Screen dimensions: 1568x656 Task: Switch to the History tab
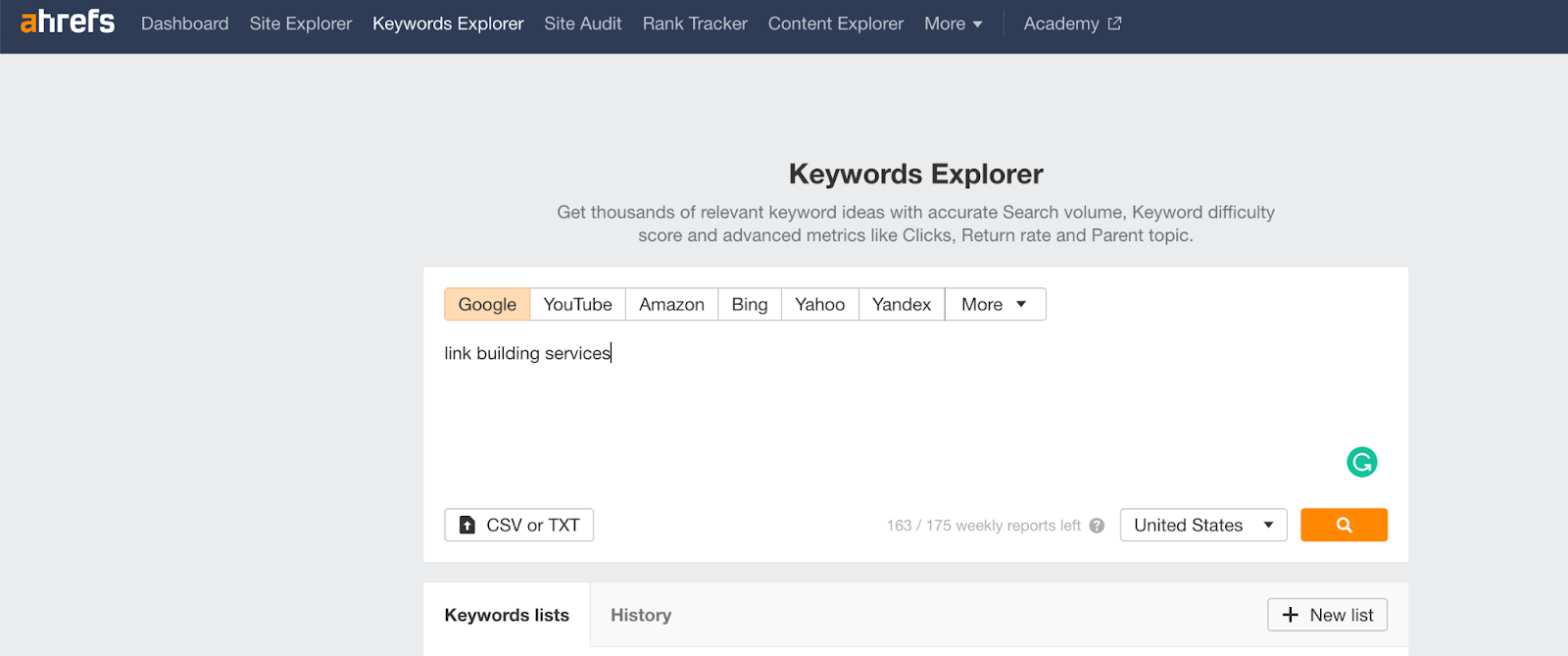coord(641,615)
